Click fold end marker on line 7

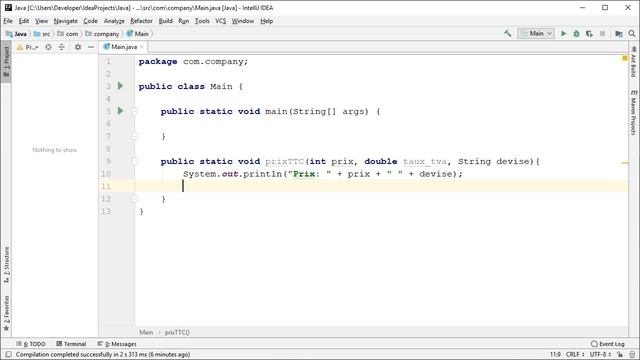[x=134, y=136]
